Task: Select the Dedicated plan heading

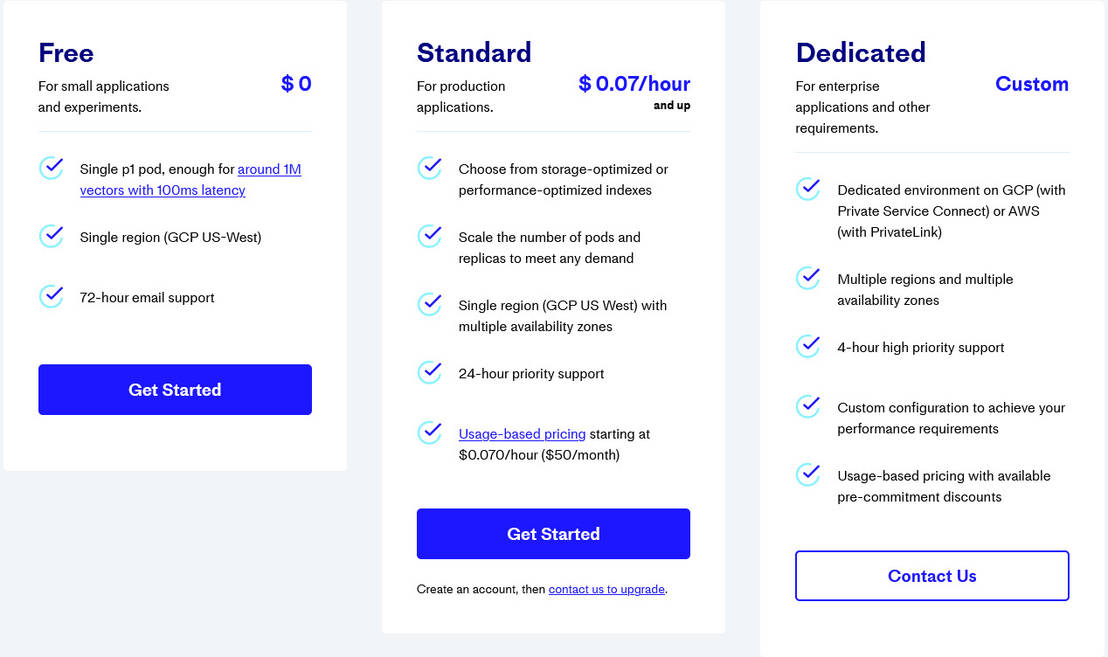Action: coord(860,52)
